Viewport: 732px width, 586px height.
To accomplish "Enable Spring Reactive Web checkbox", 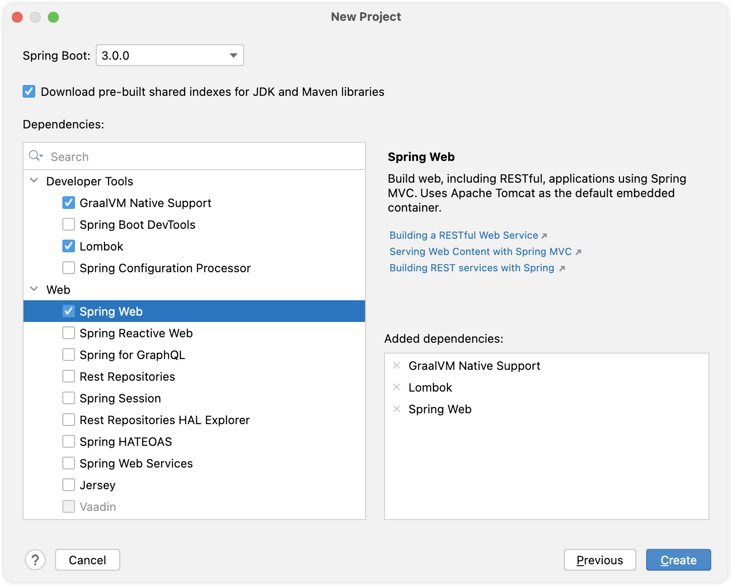I will pos(69,333).
